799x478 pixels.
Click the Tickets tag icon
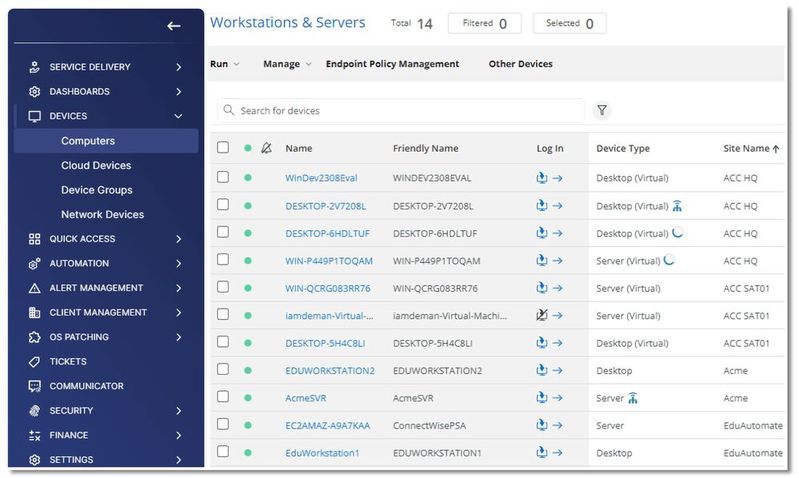[34, 362]
